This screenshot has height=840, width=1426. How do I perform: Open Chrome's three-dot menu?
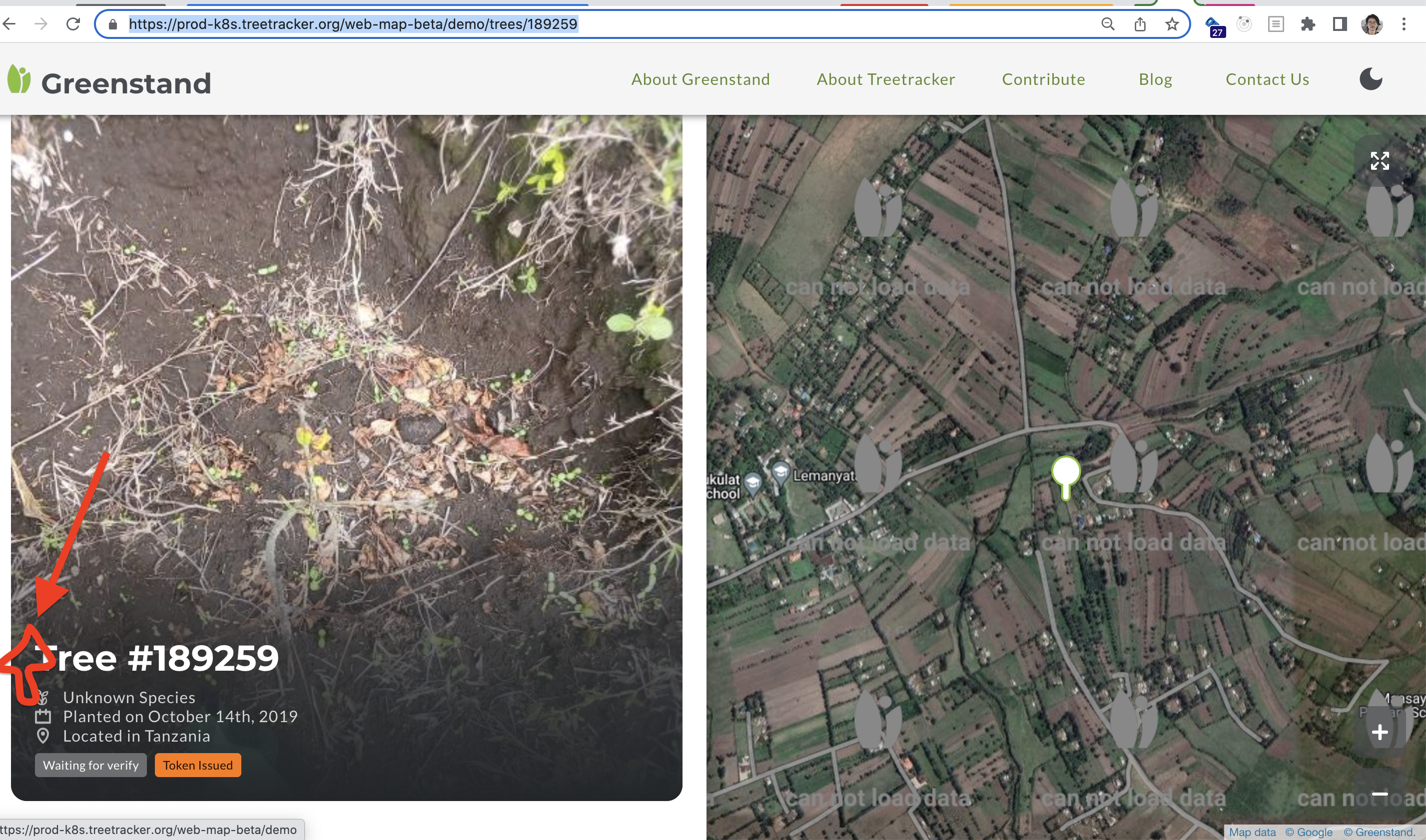point(1404,24)
